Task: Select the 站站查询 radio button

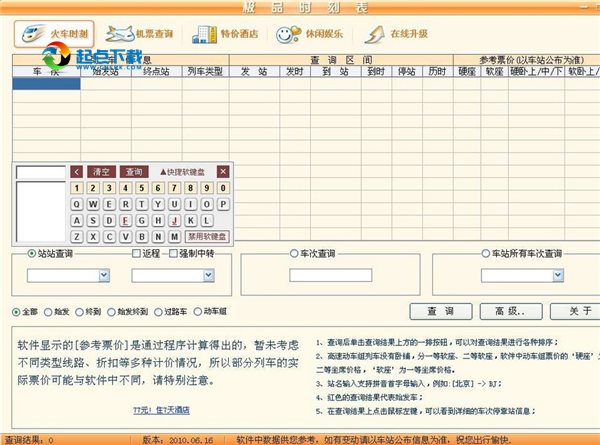Action: pyautogui.click(x=32, y=253)
